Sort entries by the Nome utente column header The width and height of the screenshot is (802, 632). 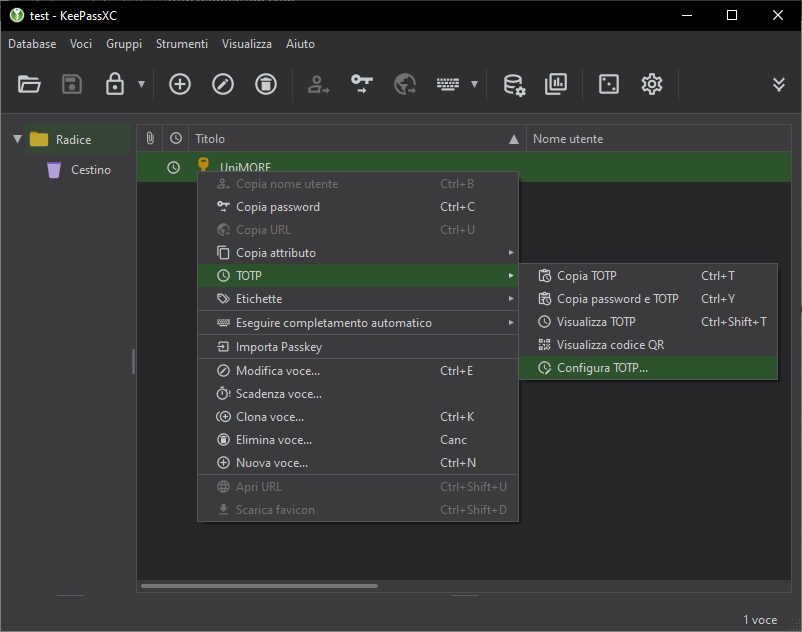tap(568, 139)
